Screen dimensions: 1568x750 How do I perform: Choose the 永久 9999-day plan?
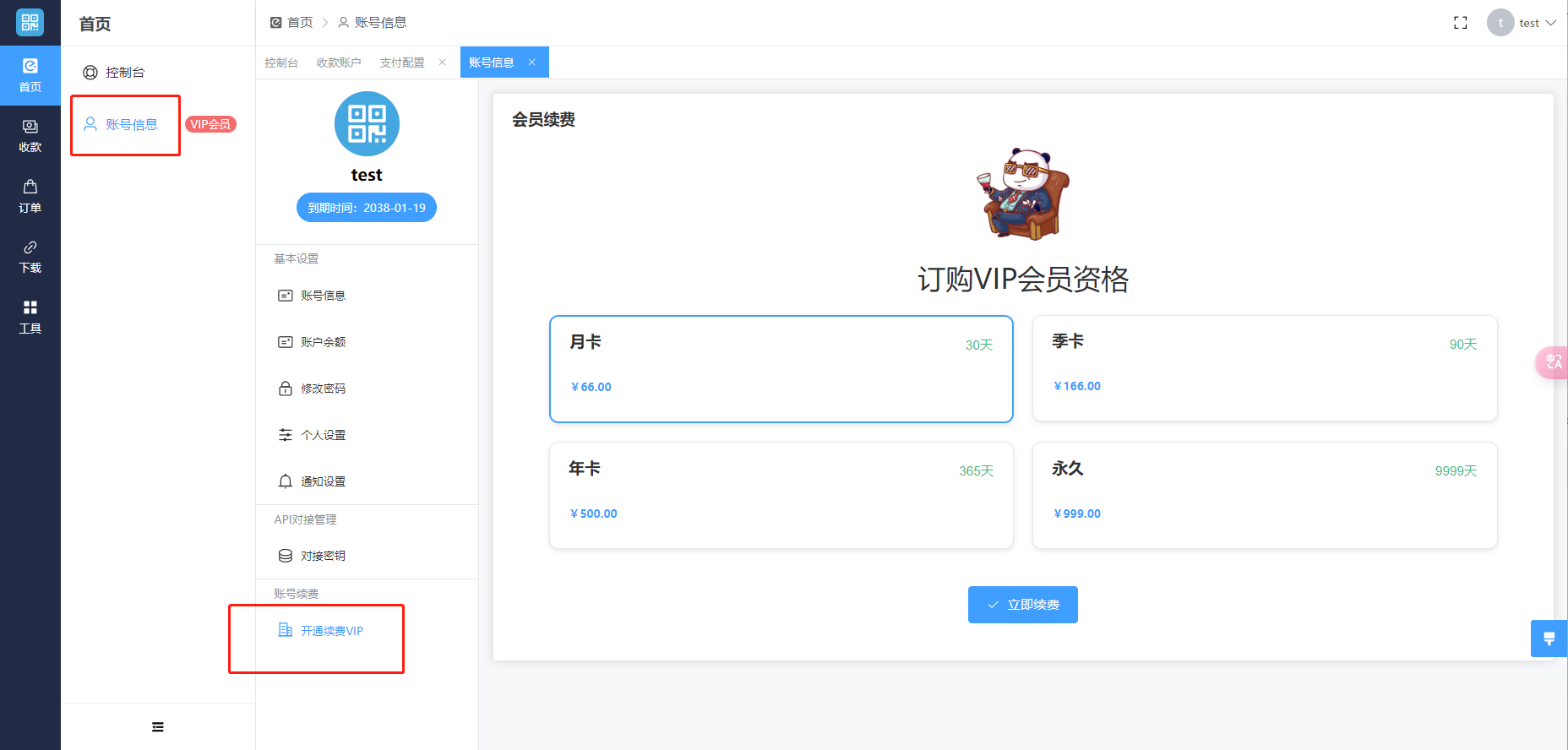1264,496
